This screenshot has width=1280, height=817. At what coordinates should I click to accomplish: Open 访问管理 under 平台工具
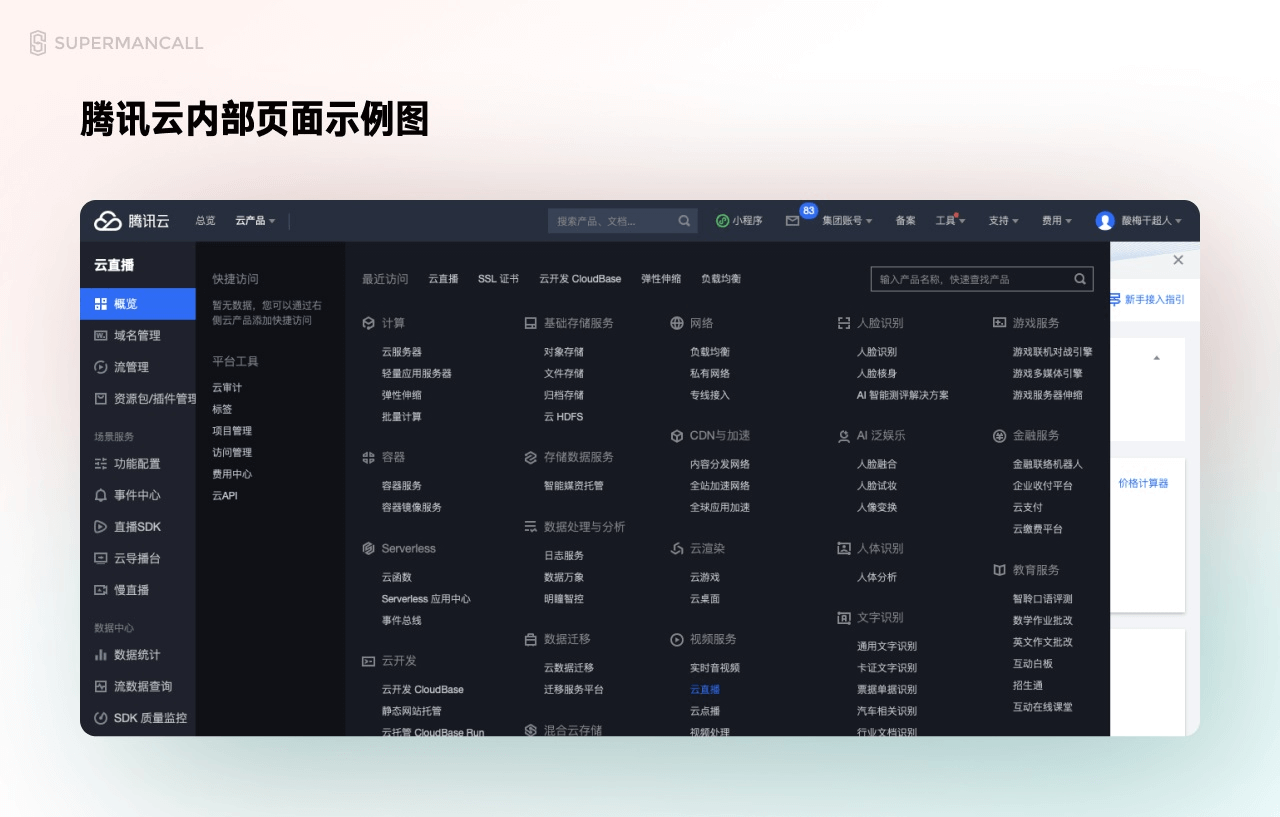tap(232, 452)
